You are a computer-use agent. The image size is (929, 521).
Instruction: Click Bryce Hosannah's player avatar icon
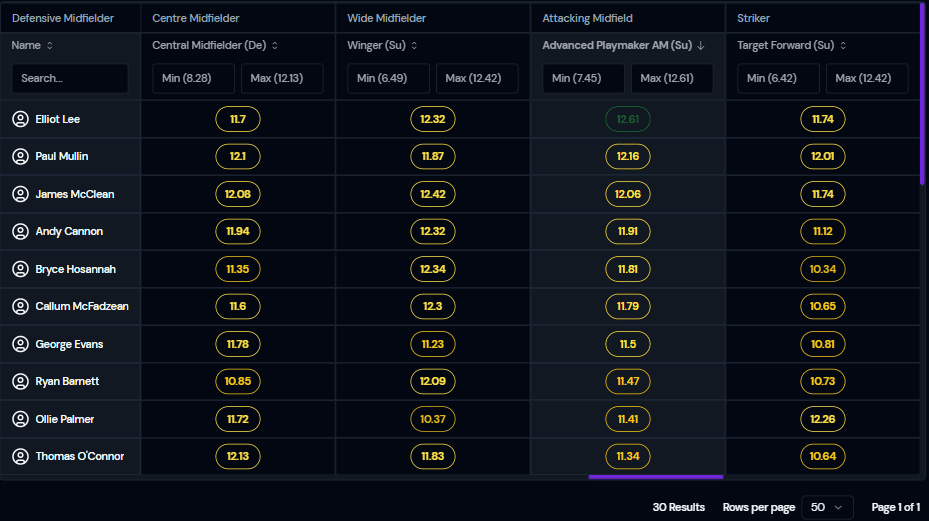coord(20,269)
